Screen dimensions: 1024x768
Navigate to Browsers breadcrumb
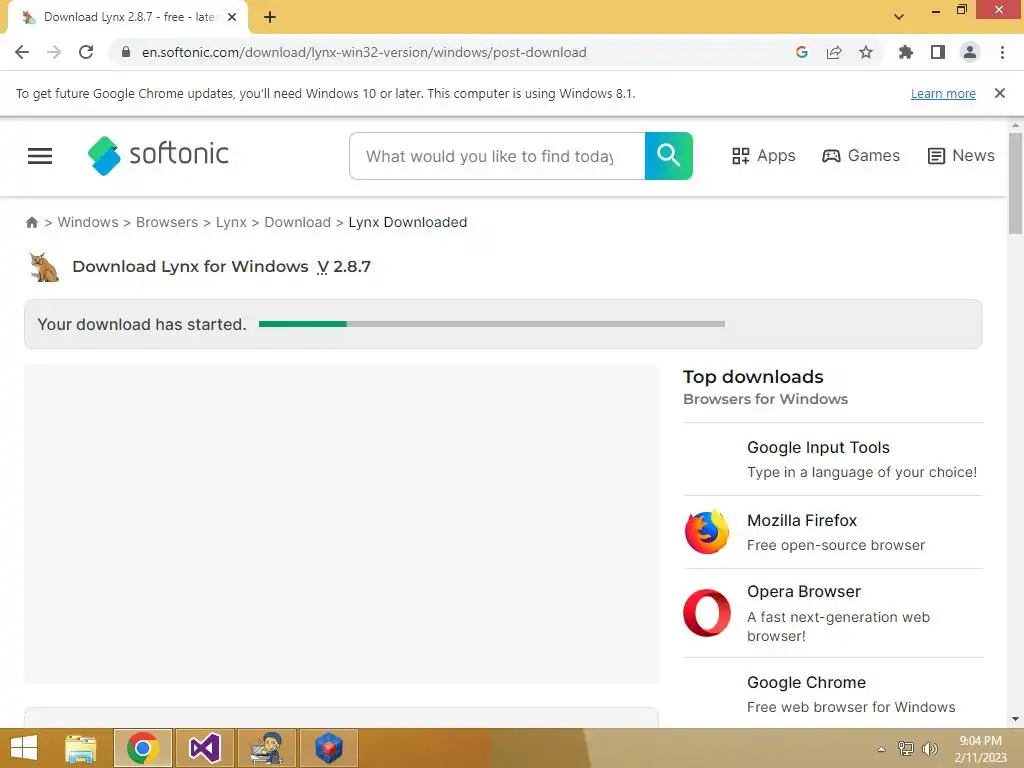click(167, 222)
